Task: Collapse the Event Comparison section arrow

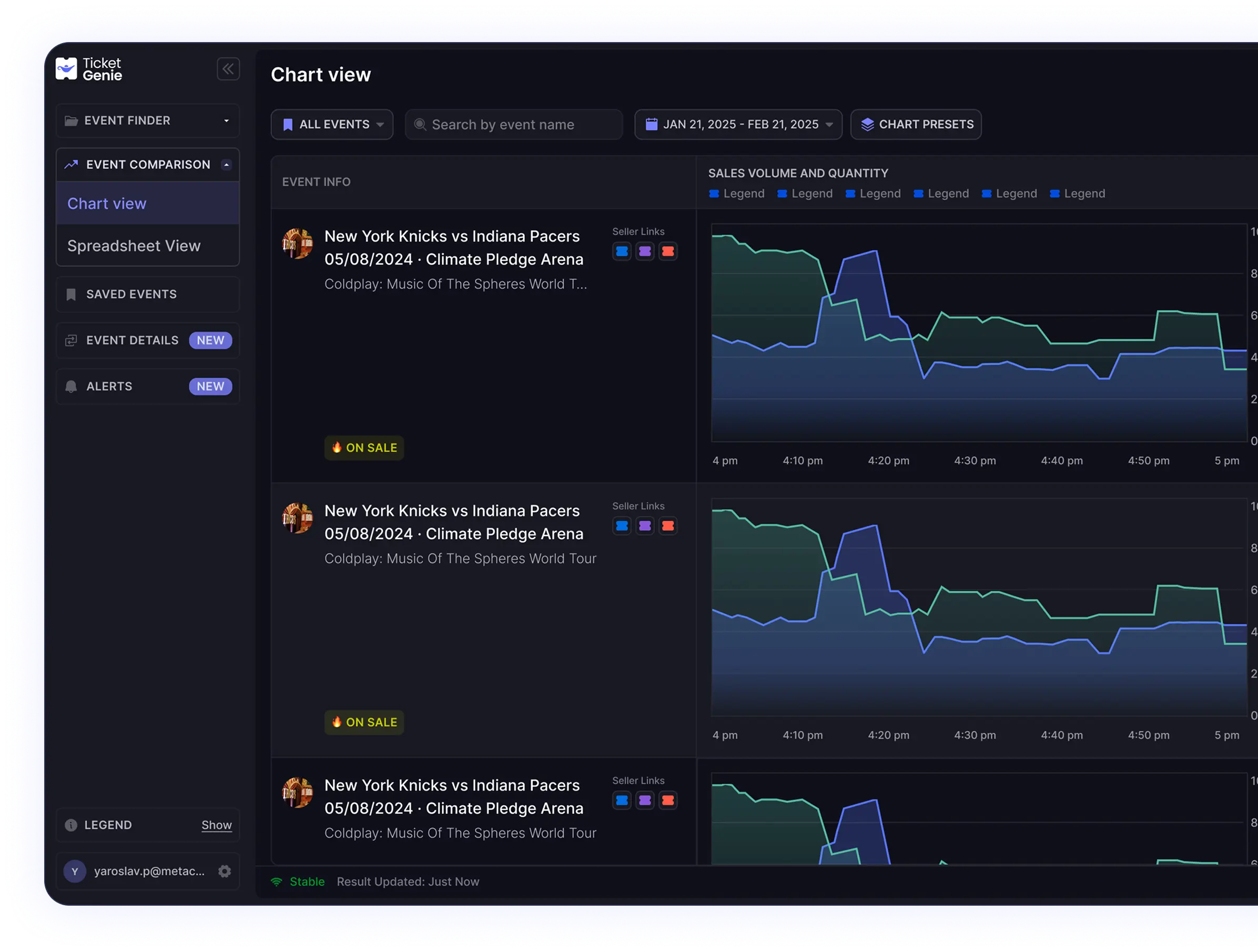Action: tap(226, 164)
